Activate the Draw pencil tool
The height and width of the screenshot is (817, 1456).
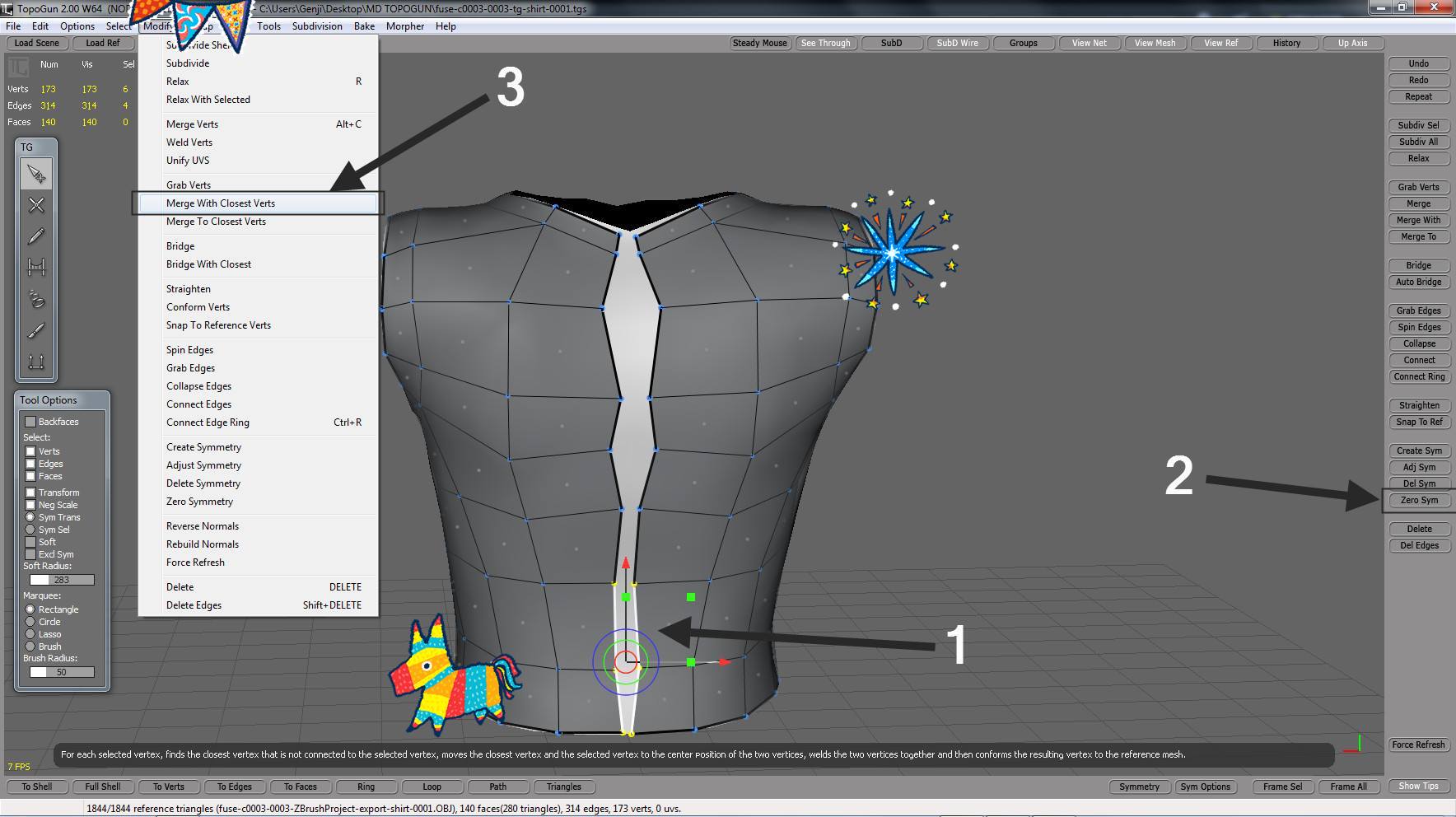pos(36,236)
